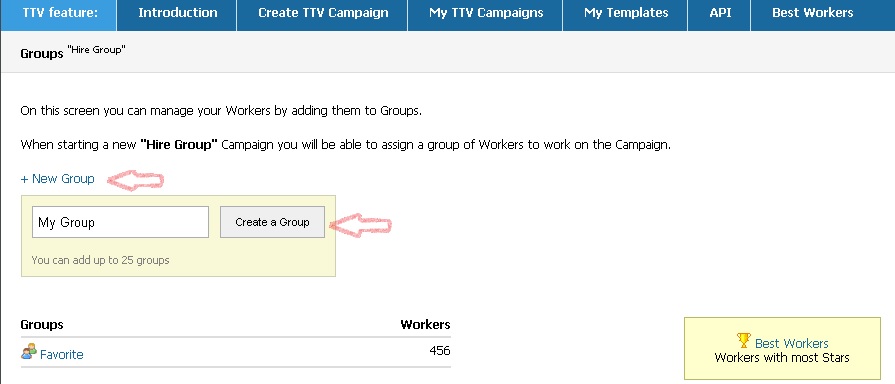The height and width of the screenshot is (384, 895).
Task: Open Best Workers tab in top navigation
Action: pos(812,13)
